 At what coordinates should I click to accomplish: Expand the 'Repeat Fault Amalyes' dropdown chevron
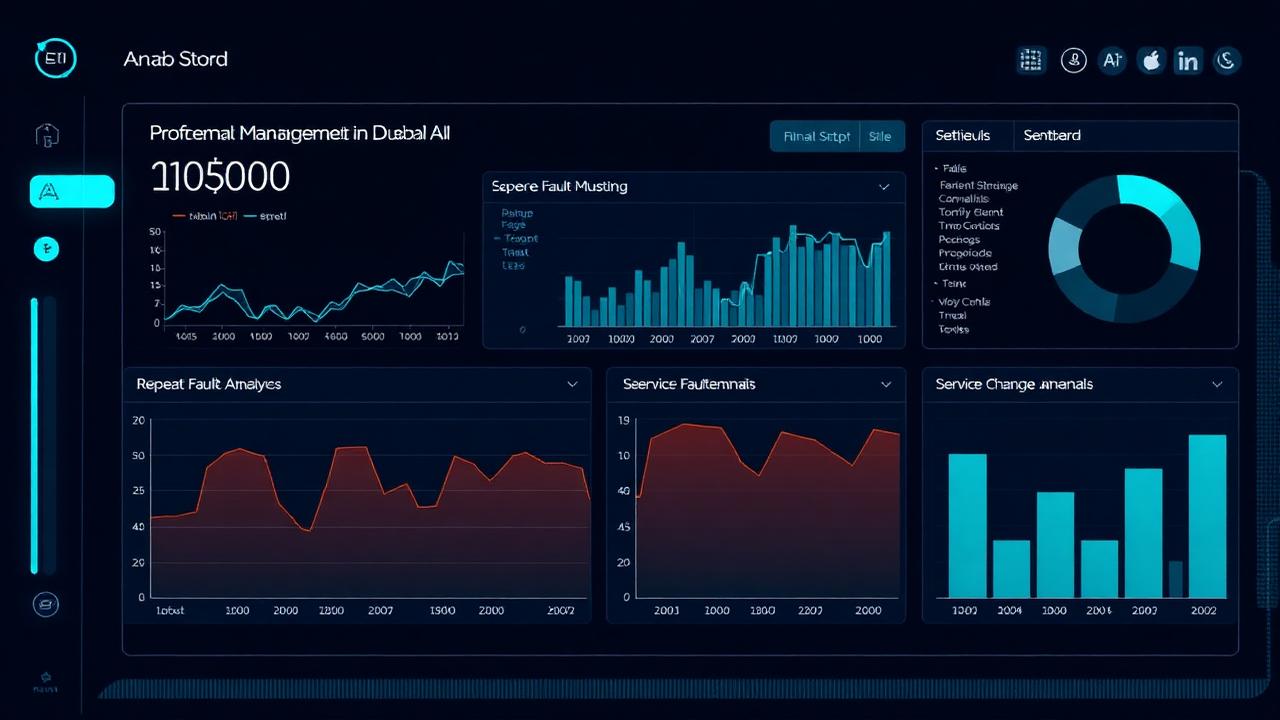pos(572,384)
